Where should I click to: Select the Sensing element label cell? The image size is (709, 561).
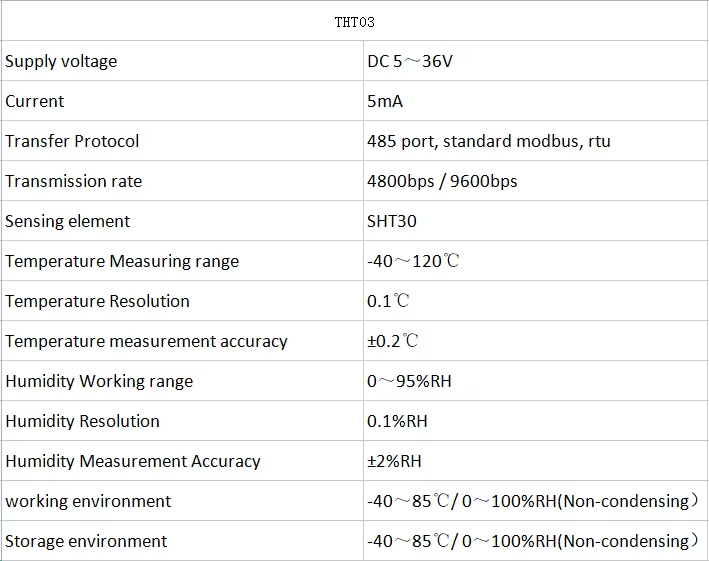(68, 221)
